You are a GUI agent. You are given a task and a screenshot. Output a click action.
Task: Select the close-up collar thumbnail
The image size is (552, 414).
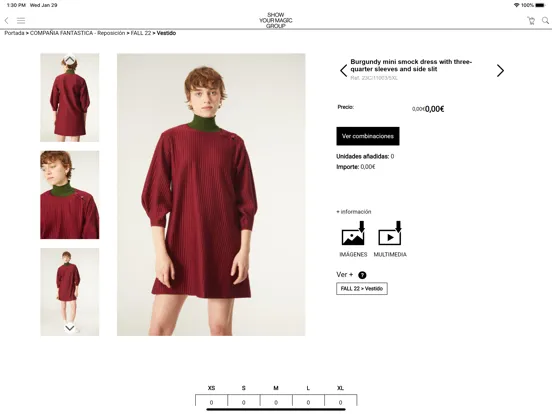70,195
